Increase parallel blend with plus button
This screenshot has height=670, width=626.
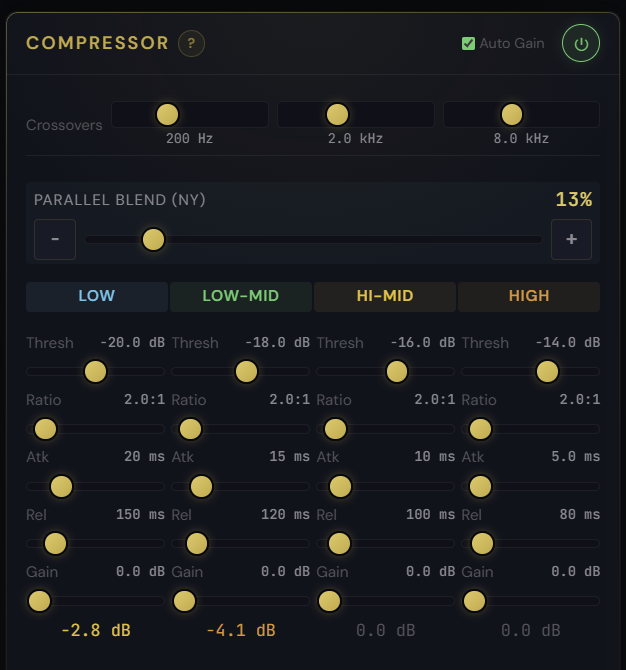(x=571, y=239)
